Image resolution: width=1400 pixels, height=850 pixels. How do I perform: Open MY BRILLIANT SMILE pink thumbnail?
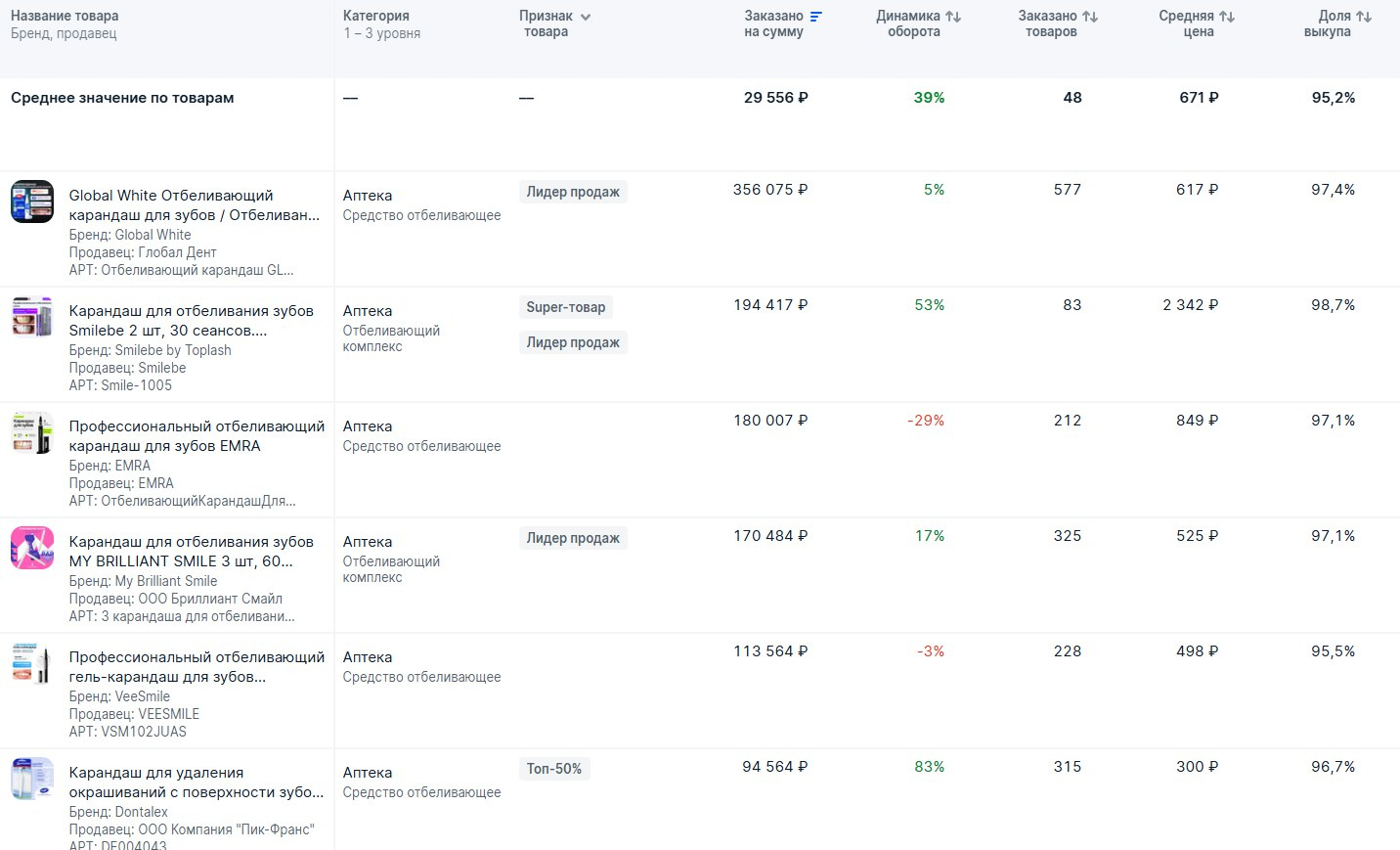[32, 548]
